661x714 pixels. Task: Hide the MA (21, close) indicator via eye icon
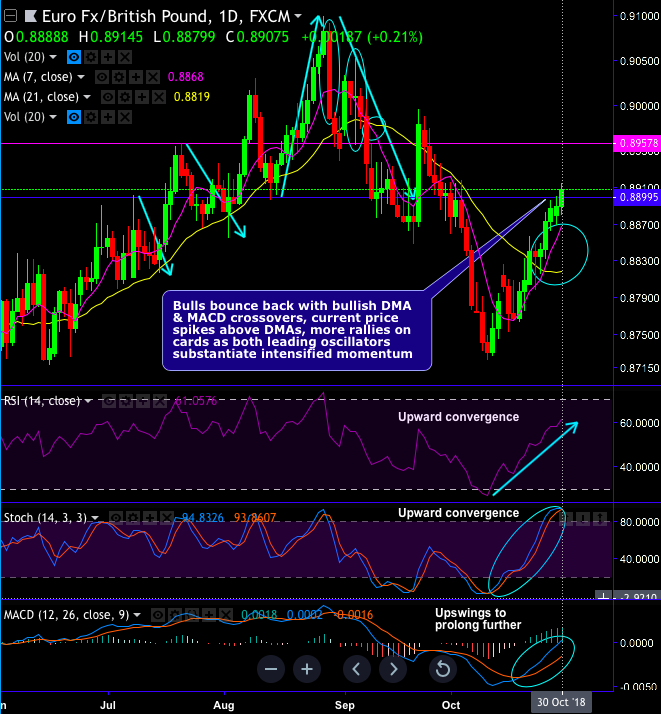(x=107, y=97)
